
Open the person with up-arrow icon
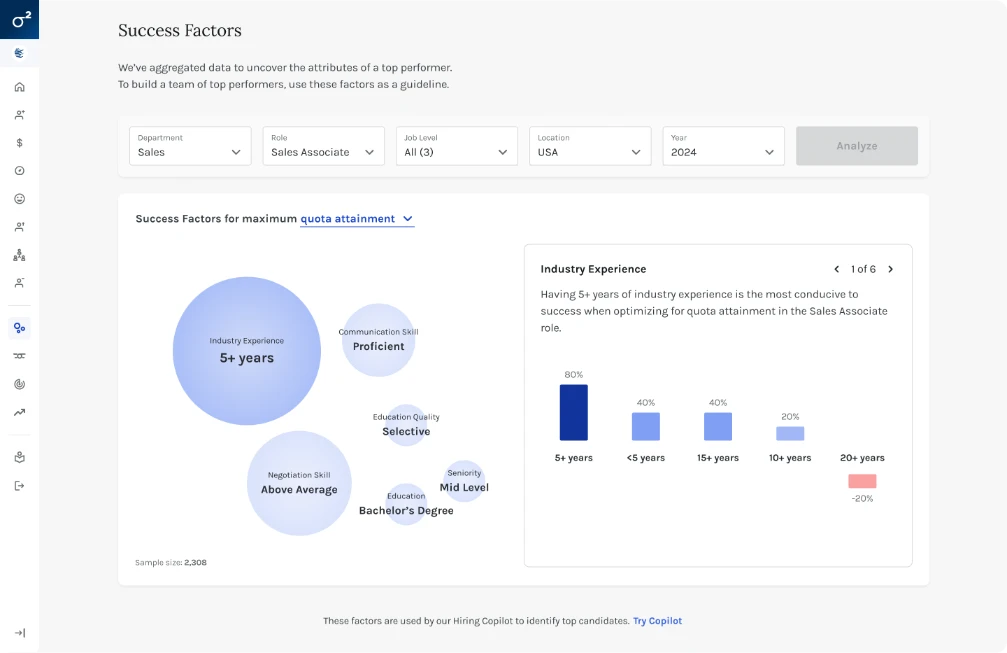coord(19,227)
